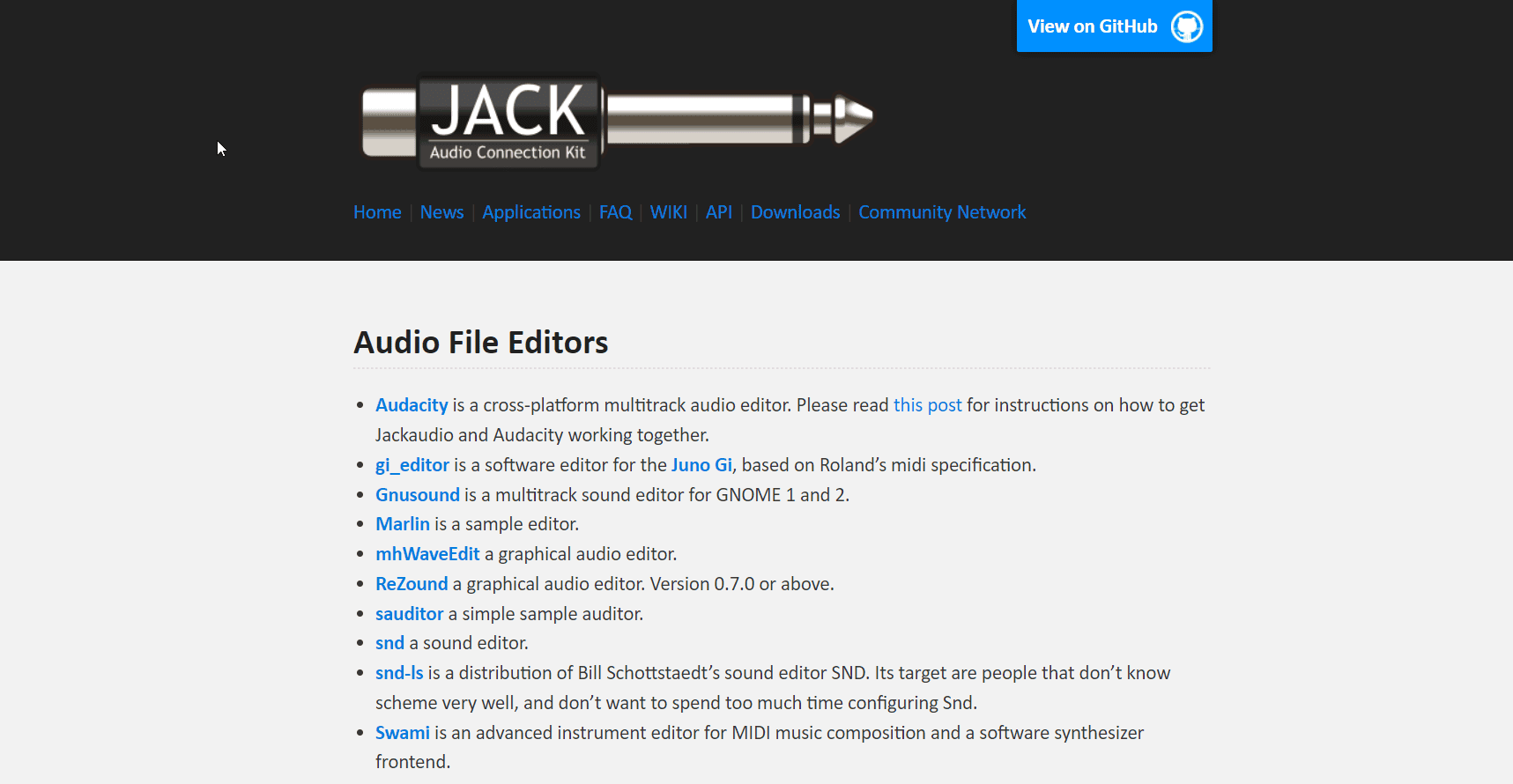
Task: Click the text 'Version 0.7.0 or above.'
Action: (742, 584)
